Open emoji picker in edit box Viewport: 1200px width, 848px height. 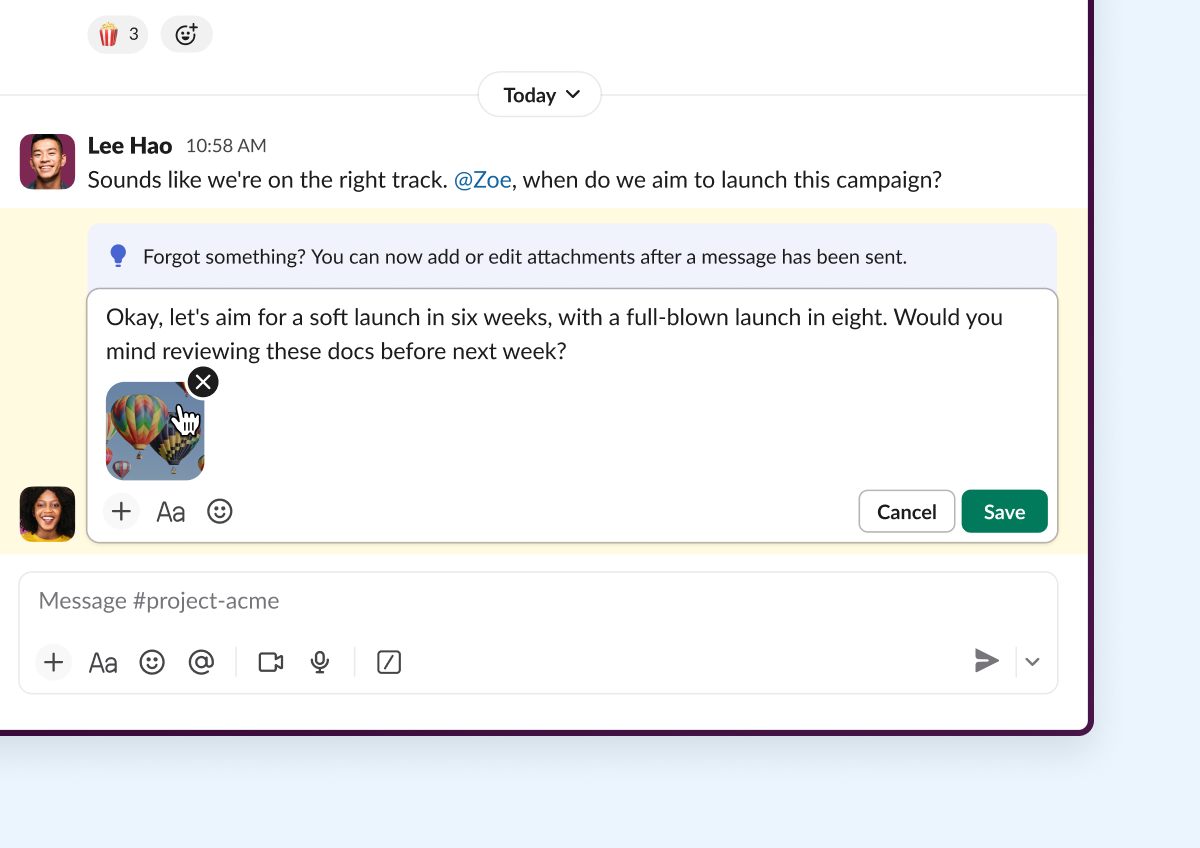(x=220, y=512)
